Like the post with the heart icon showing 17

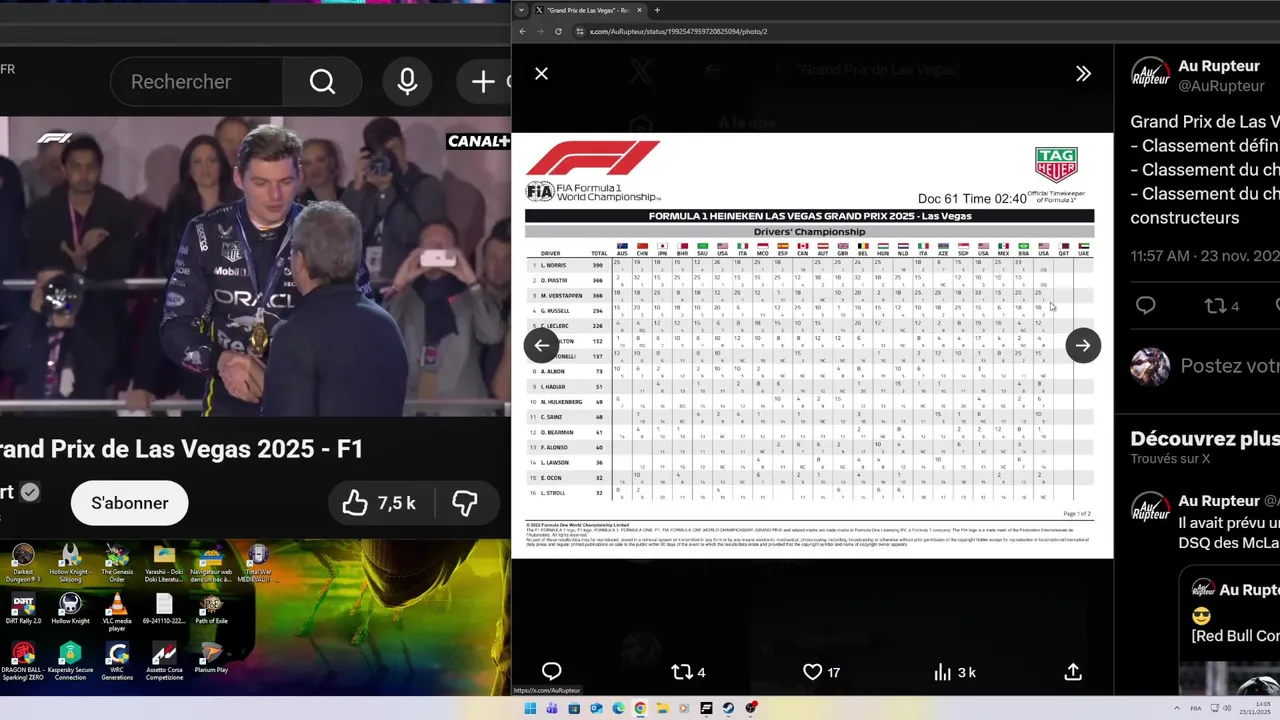pyautogui.click(x=821, y=672)
